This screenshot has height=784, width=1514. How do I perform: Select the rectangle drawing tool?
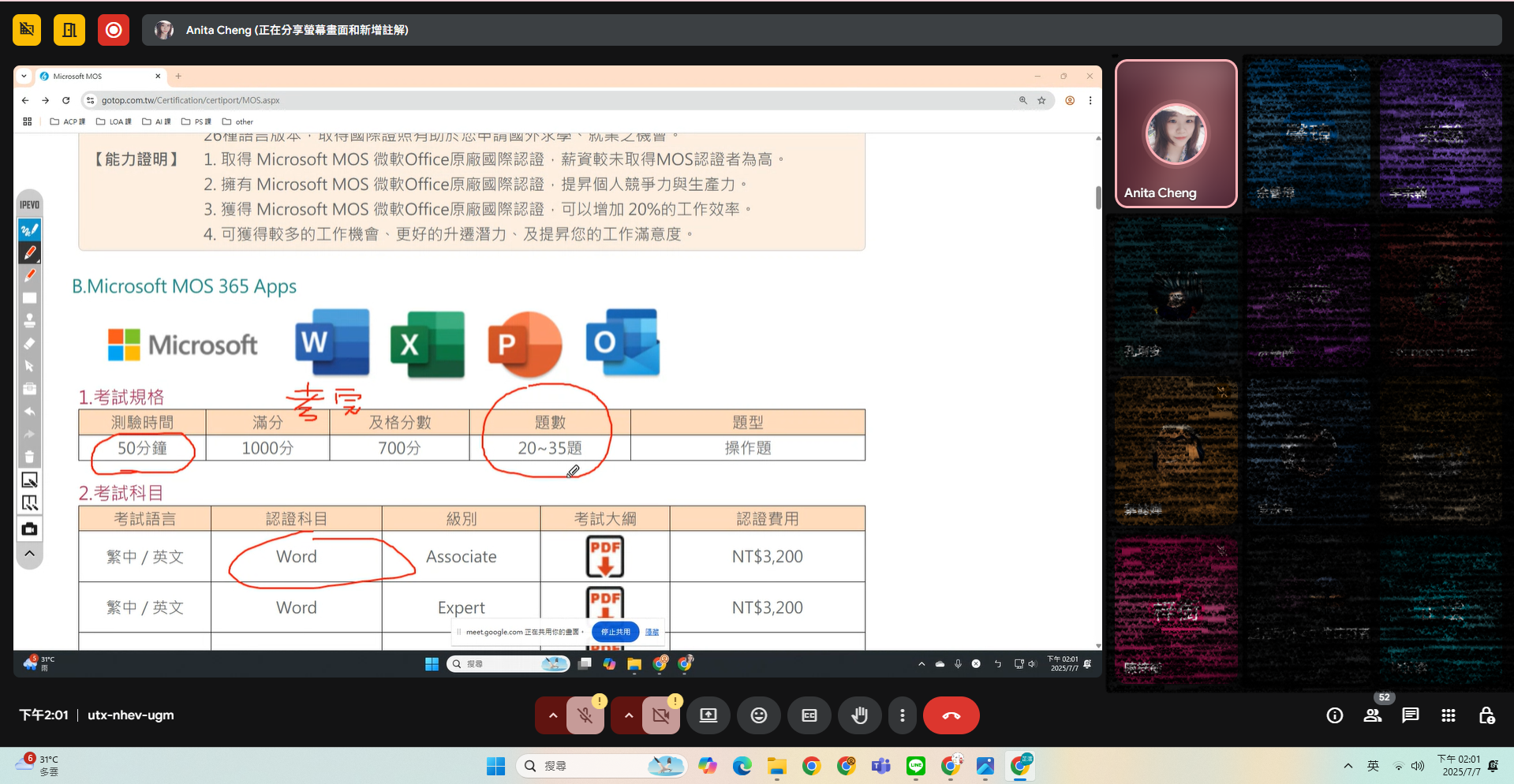(x=29, y=297)
